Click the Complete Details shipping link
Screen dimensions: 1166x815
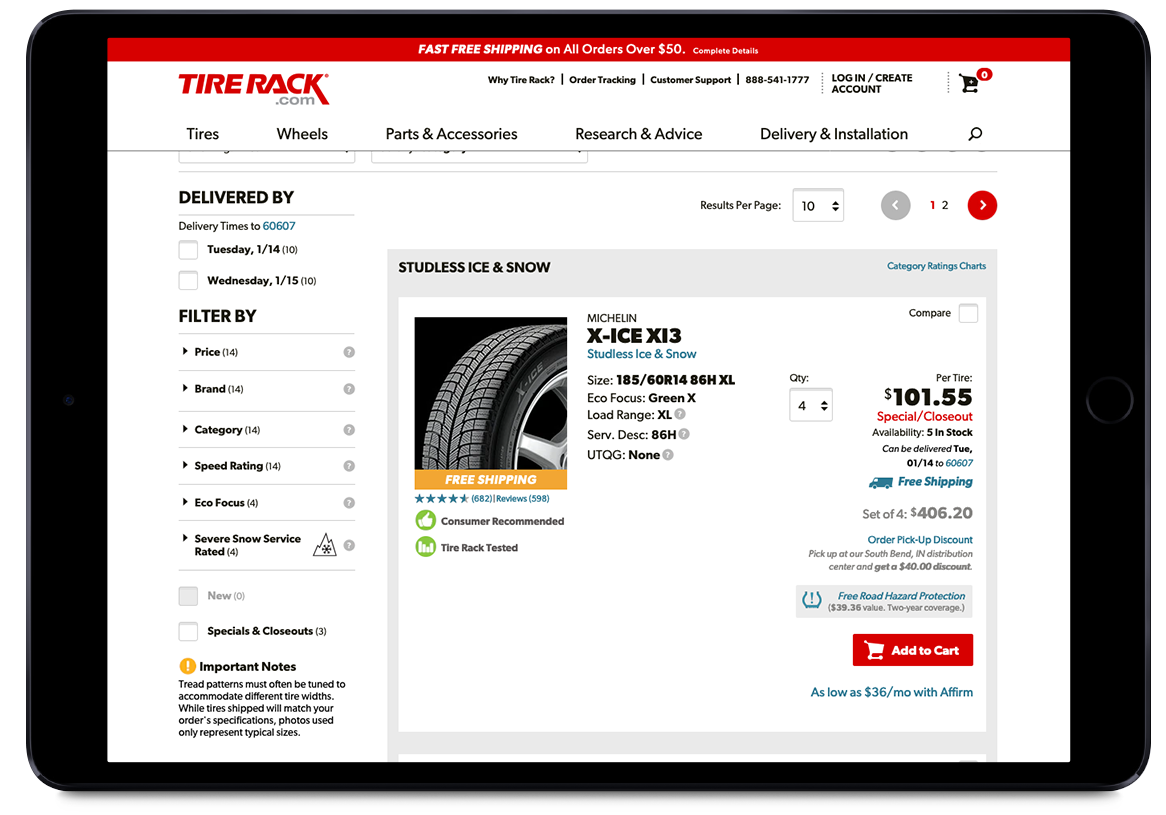[726, 51]
